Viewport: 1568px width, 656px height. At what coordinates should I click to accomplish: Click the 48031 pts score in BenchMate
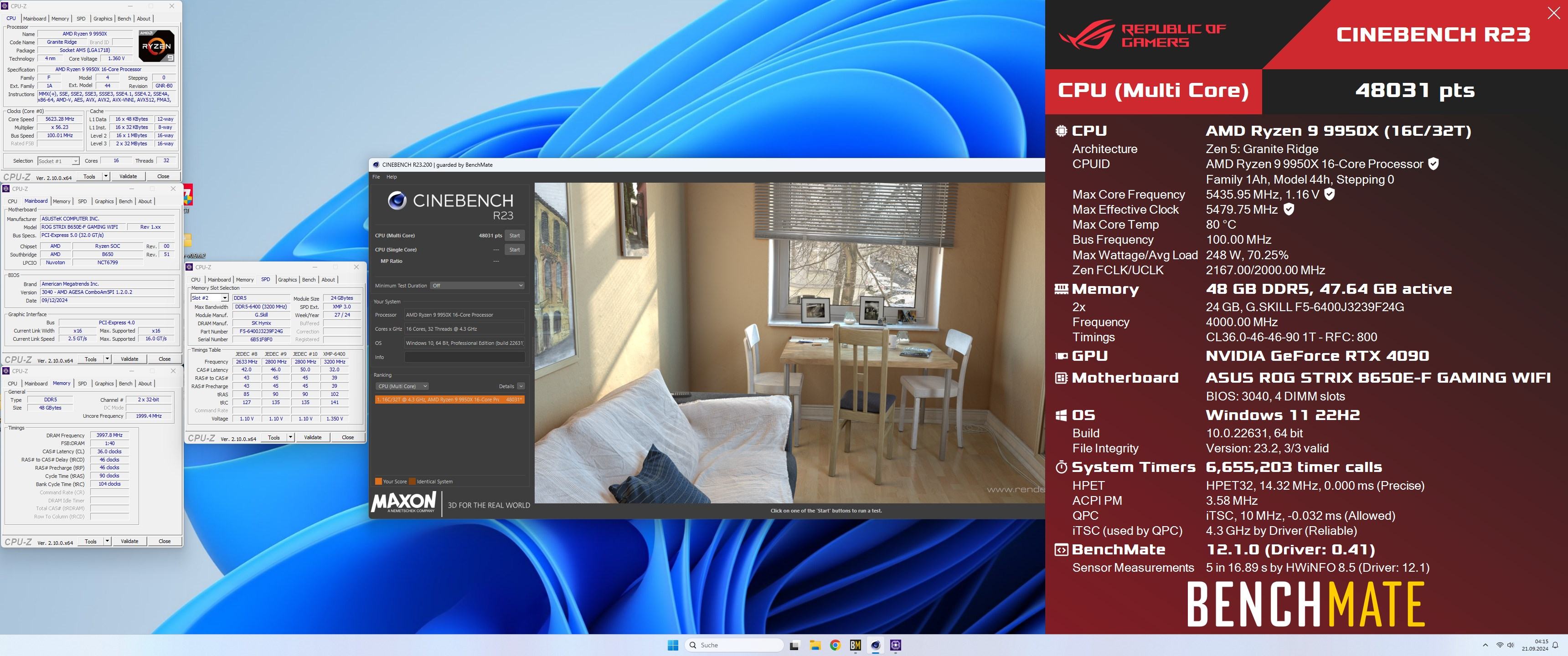1414,90
